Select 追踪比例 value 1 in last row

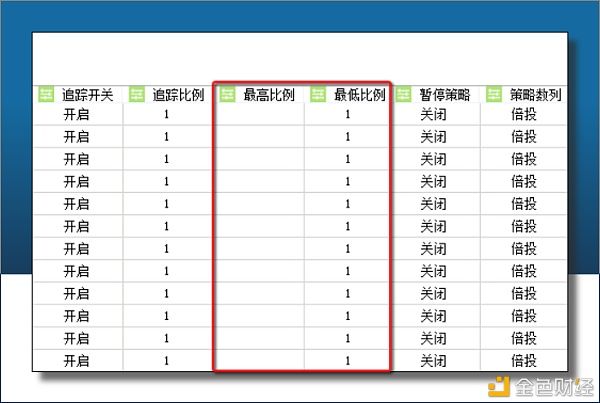[x=166, y=360]
